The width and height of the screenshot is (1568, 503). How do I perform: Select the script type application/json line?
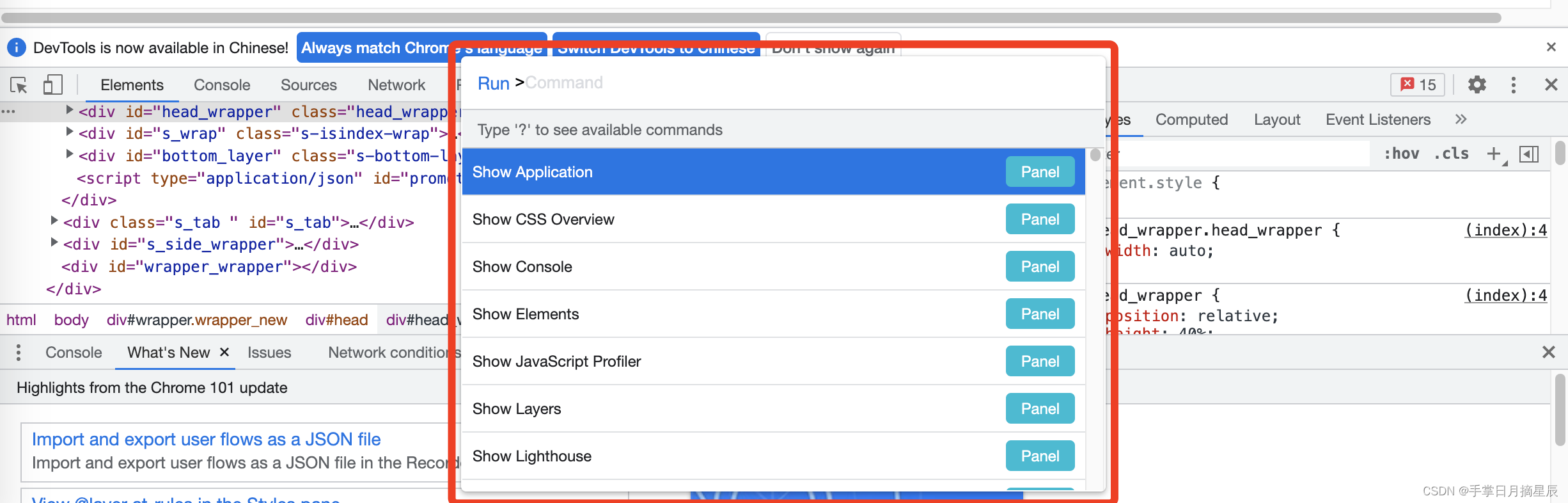coord(269,178)
